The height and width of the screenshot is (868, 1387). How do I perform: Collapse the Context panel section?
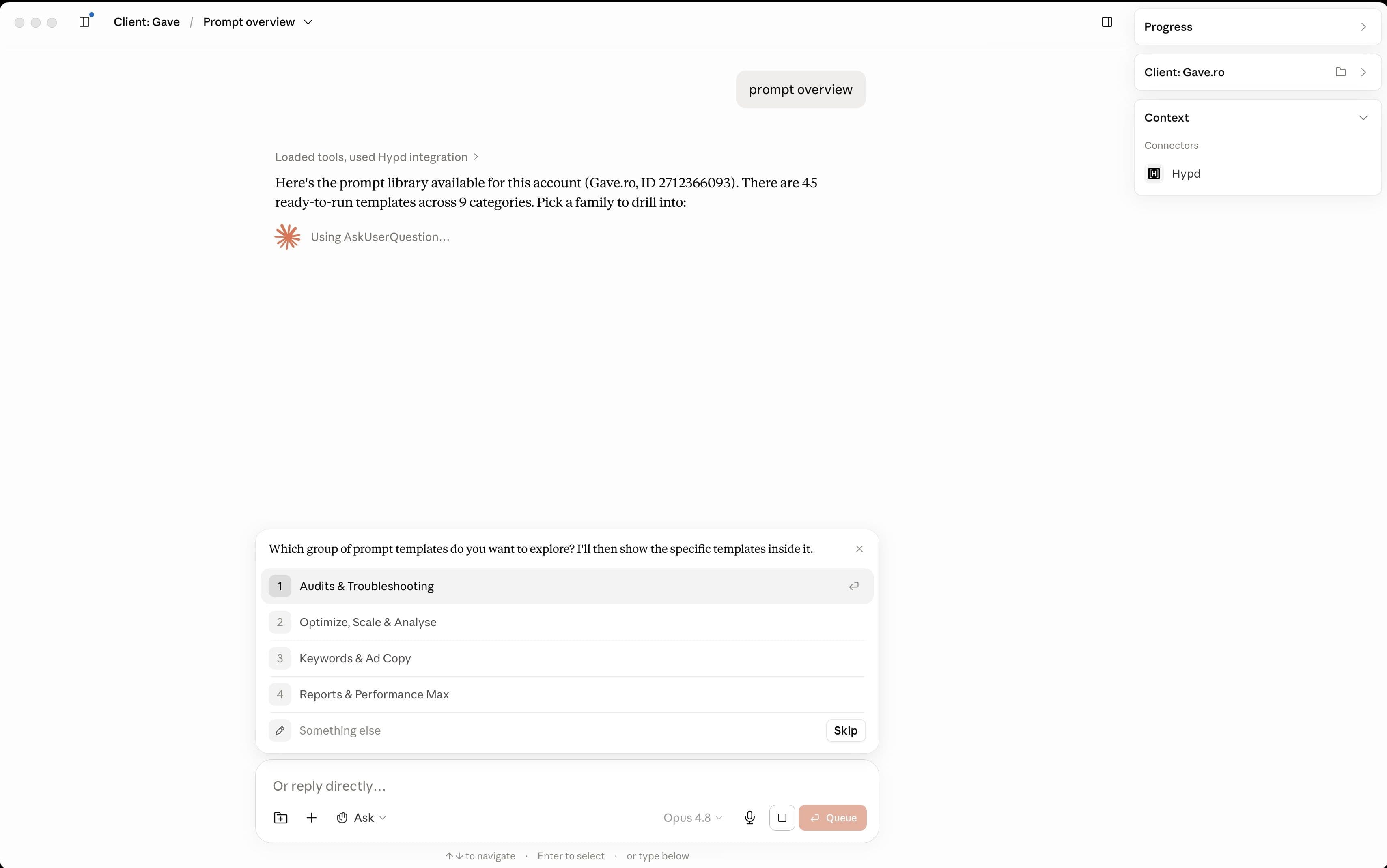1363,118
